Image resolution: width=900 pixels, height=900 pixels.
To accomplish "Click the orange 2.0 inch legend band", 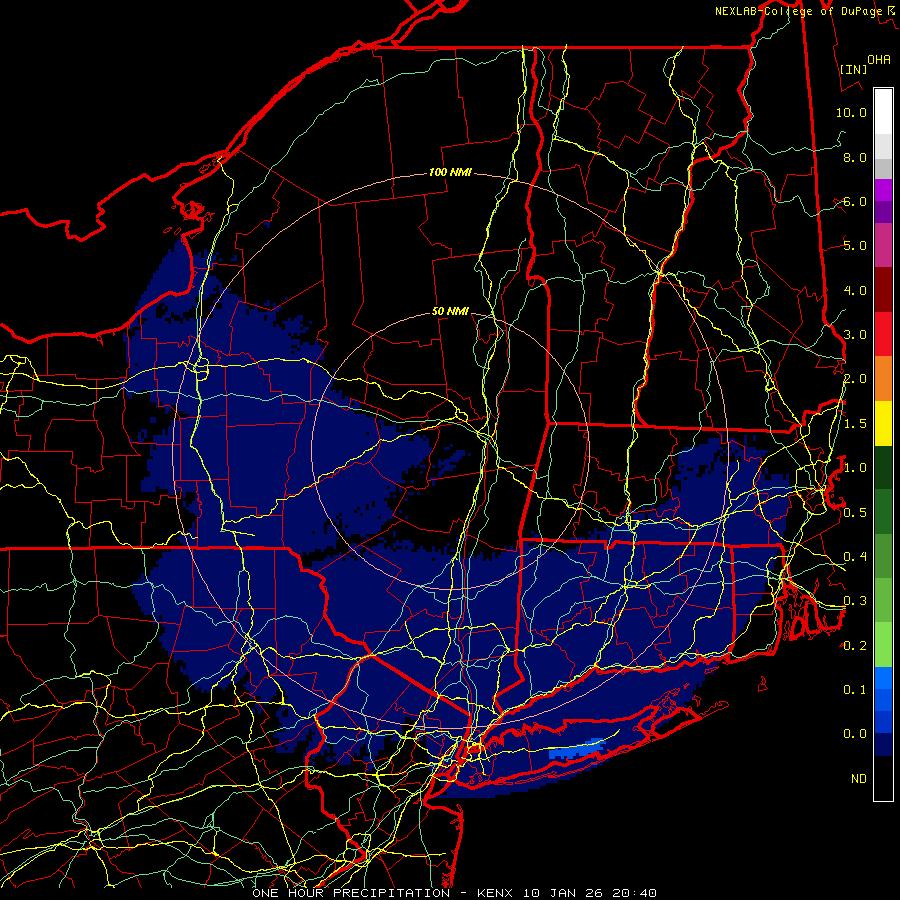I will click(883, 379).
